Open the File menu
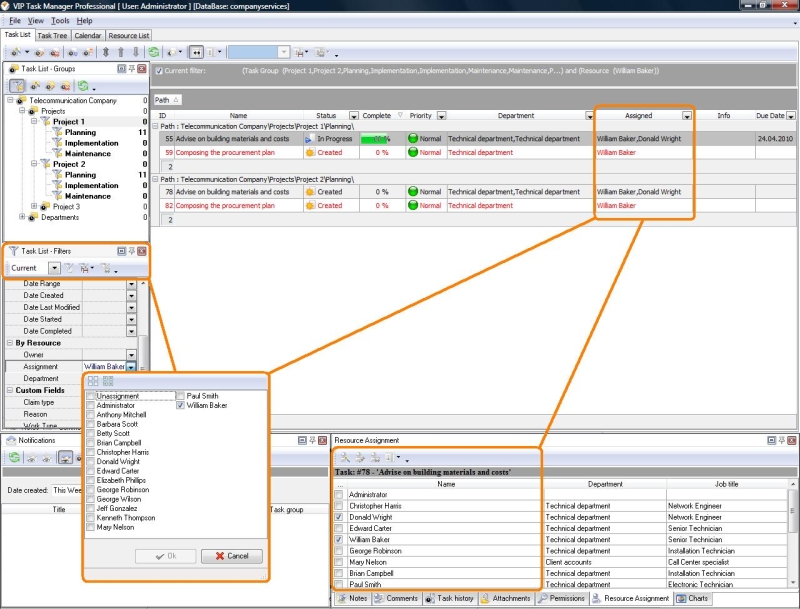800x609 pixels. pos(15,21)
